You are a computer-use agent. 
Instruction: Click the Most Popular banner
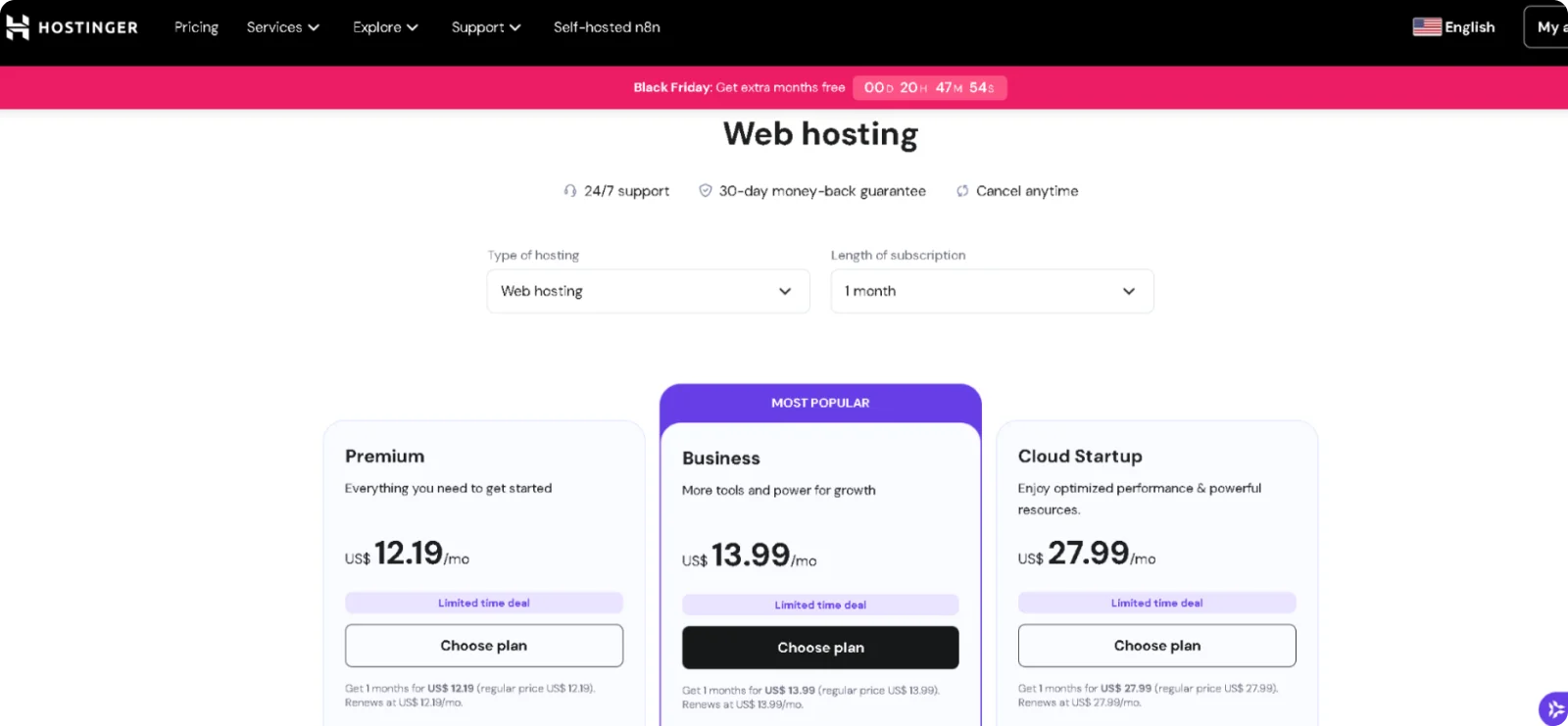(x=820, y=403)
